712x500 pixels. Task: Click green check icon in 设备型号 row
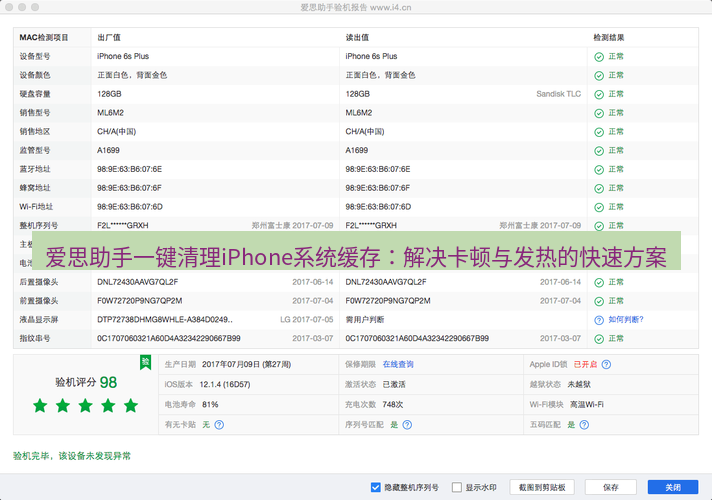pos(599,57)
